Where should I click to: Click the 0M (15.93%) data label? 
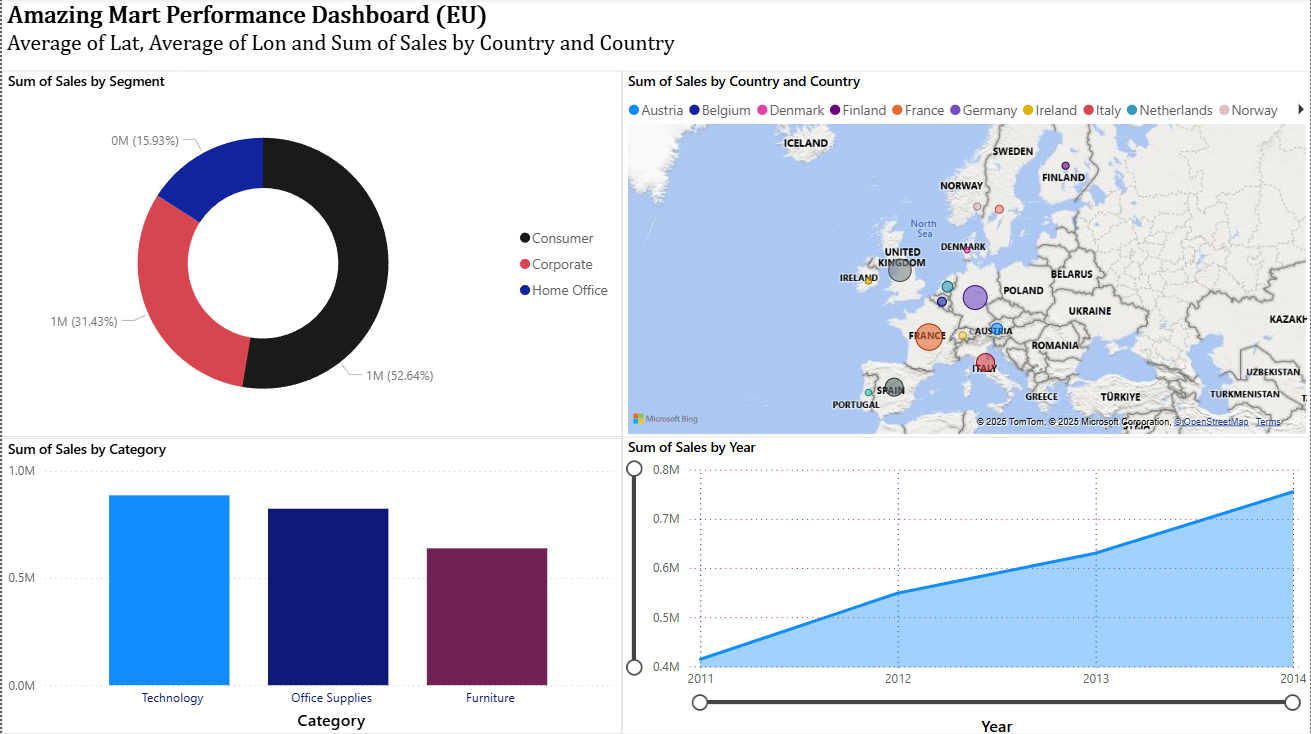pos(145,142)
